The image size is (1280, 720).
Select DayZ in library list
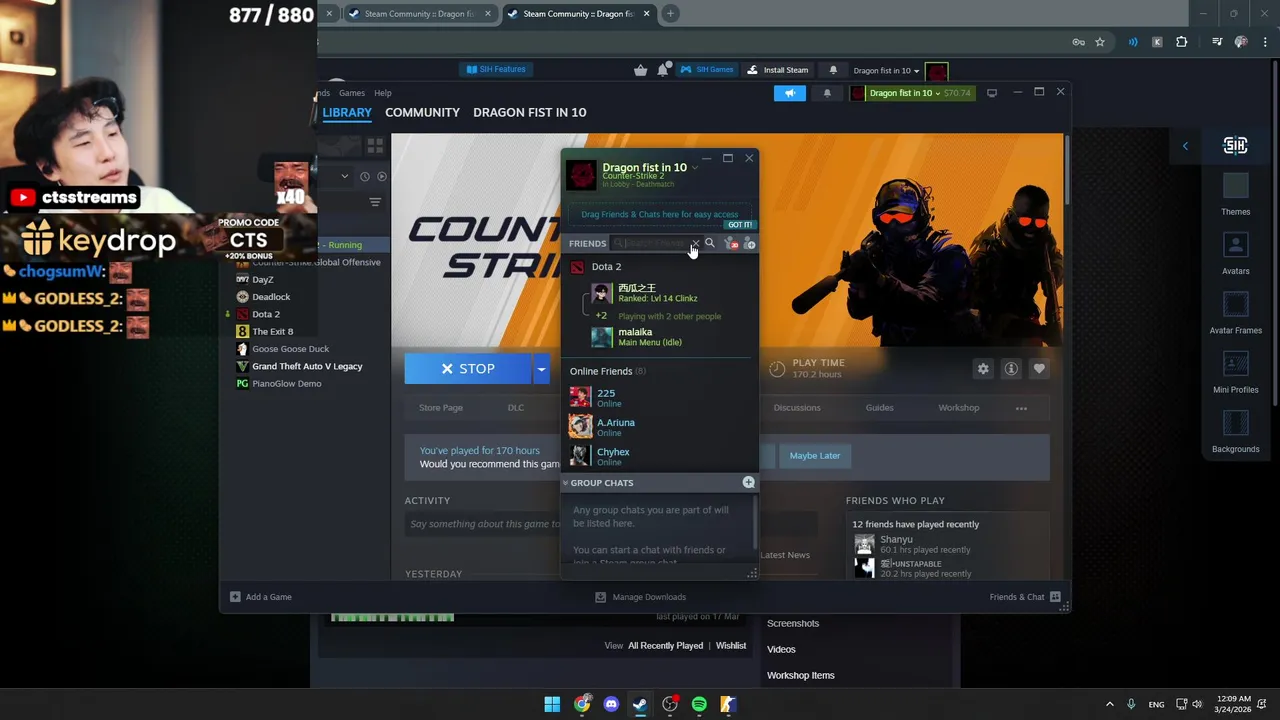pyautogui.click(x=263, y=280)
